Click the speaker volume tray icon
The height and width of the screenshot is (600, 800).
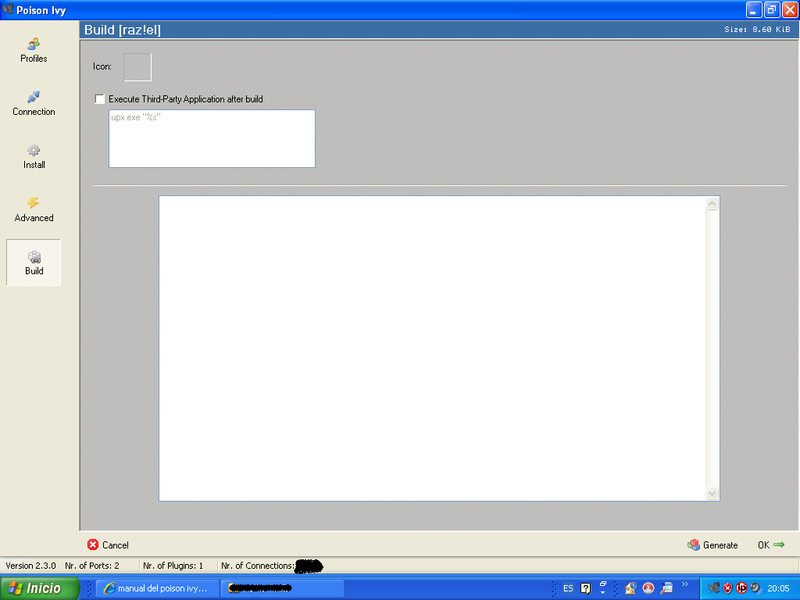[x=756, y=588]
